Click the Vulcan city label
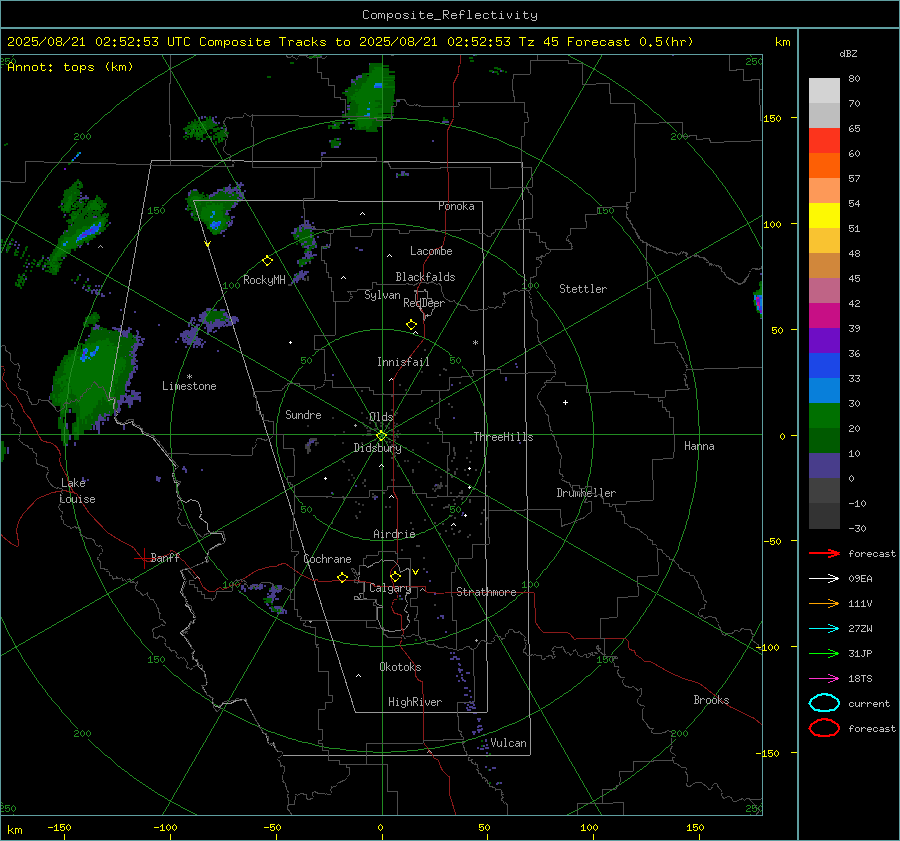The height and width of the screenshot is (841, 900). tap(509, 743)
